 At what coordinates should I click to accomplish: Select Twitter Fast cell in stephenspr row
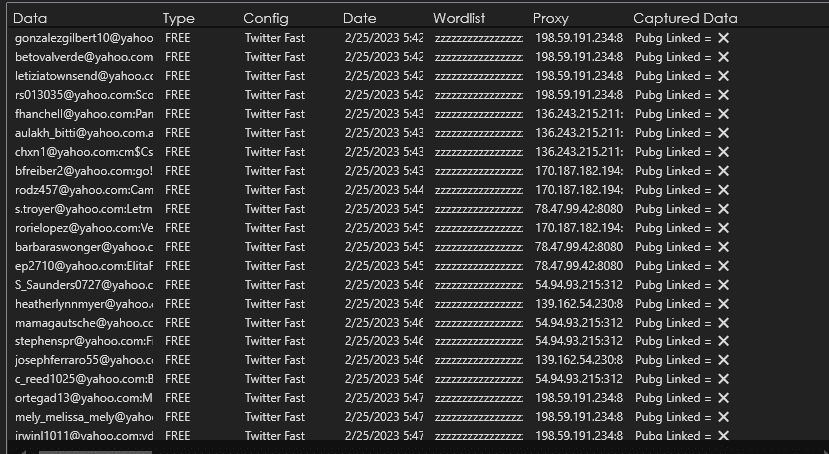(275, 341)
